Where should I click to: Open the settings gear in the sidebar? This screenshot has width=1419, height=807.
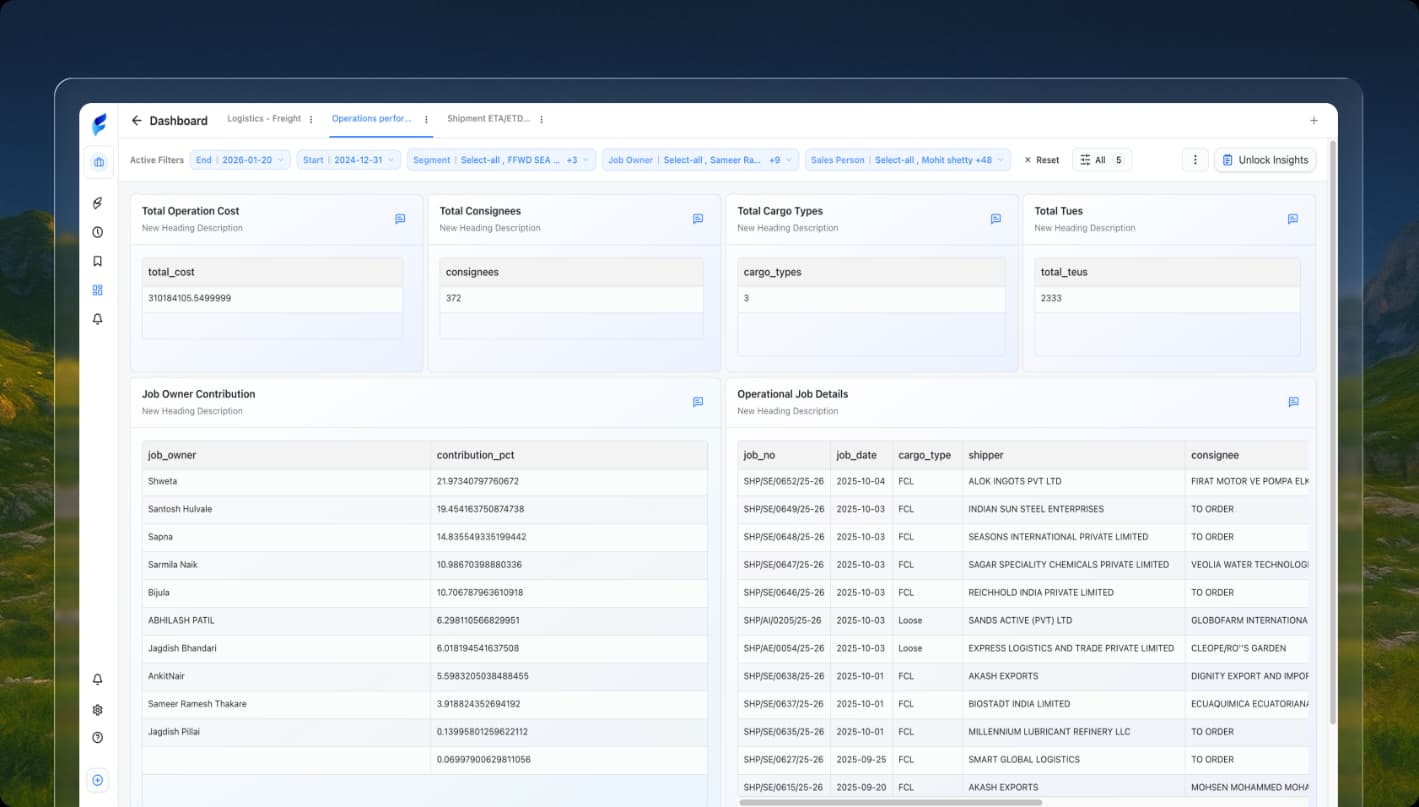point(97,709)
